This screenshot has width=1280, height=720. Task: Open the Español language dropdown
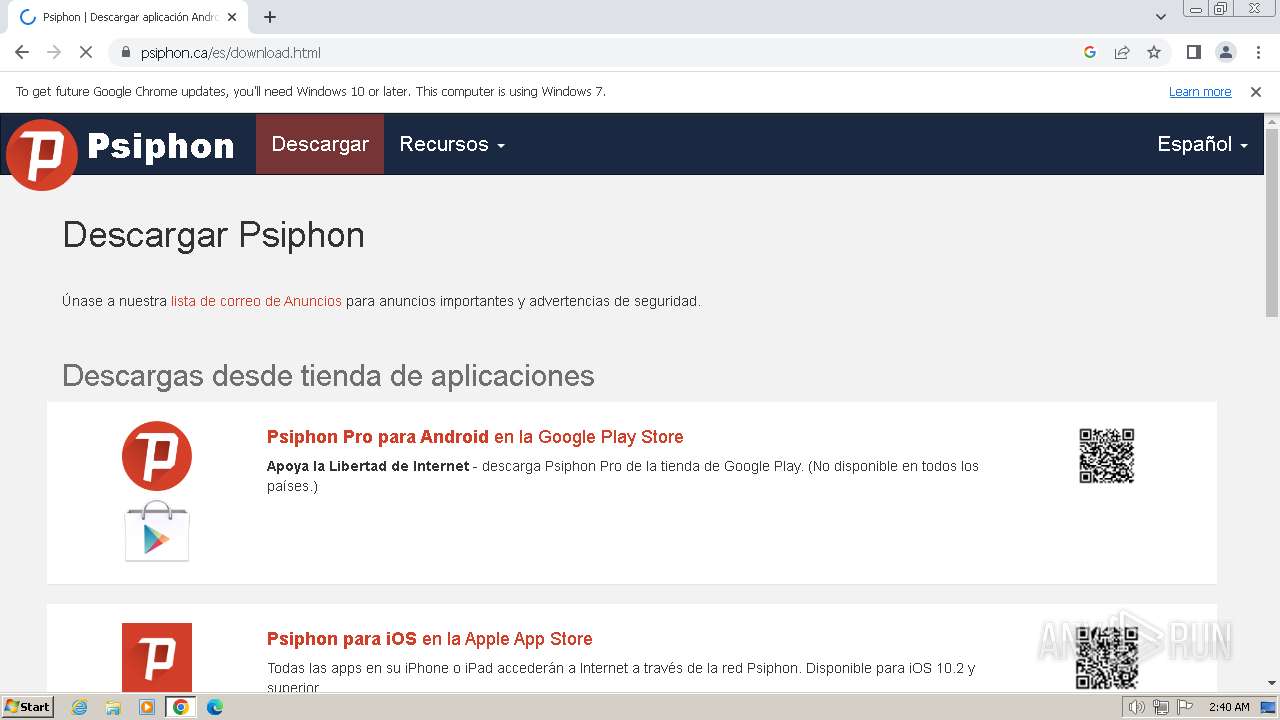pos(1202,144)
